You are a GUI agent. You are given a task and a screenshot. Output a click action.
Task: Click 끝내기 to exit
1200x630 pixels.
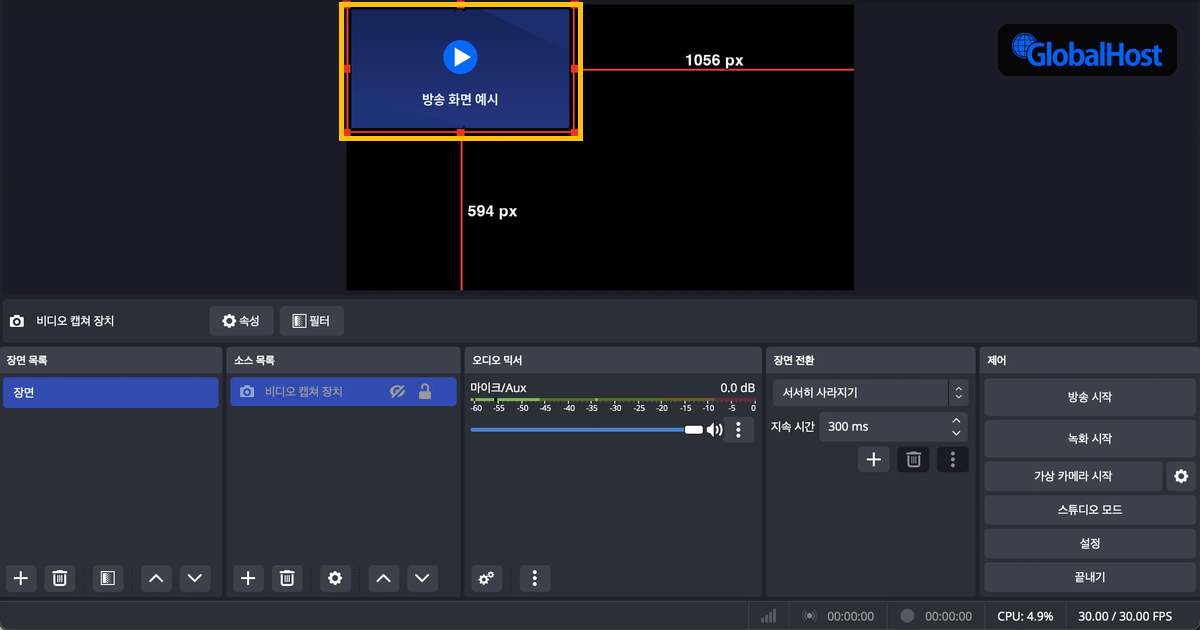click(1090, 577)
